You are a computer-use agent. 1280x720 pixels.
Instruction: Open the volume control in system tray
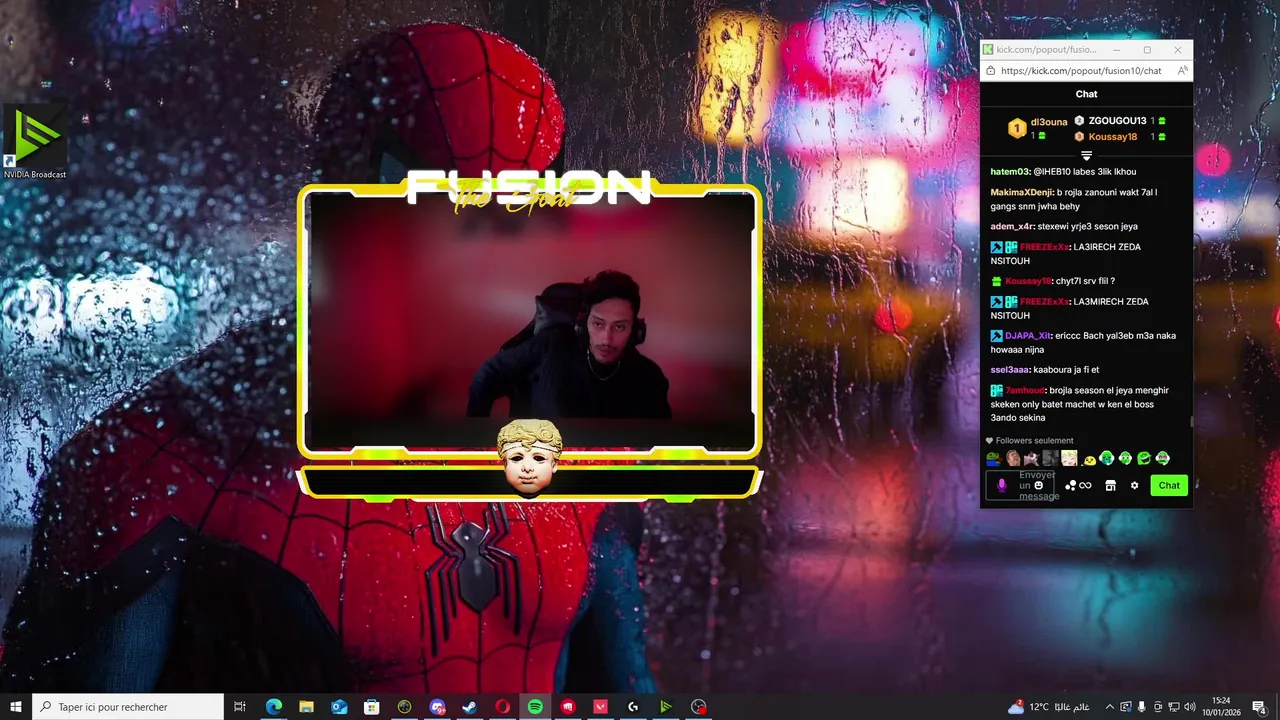(x=1189, y=707)
